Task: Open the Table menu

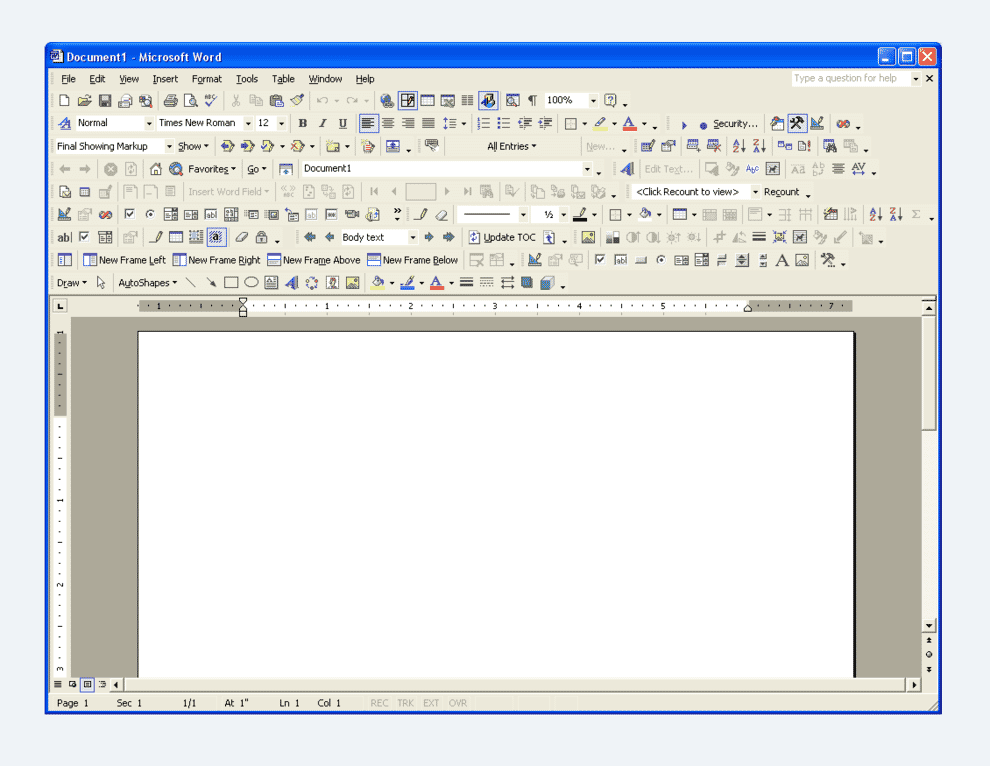Action: point(283,79)
